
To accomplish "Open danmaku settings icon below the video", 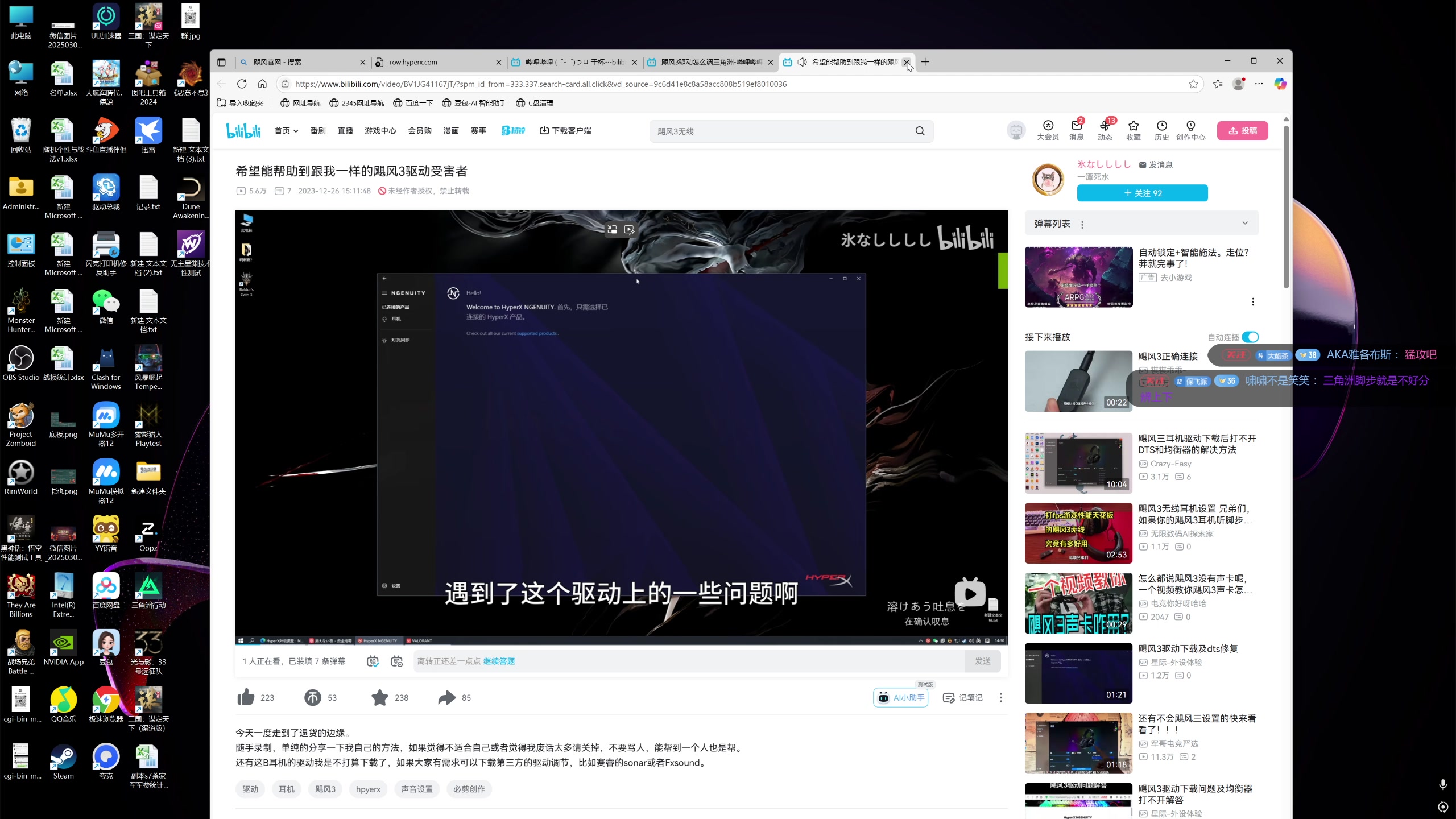I will tap(397, 661).
